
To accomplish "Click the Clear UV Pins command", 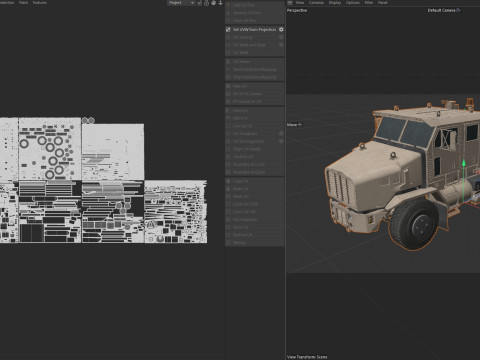I will pos(255,20).
